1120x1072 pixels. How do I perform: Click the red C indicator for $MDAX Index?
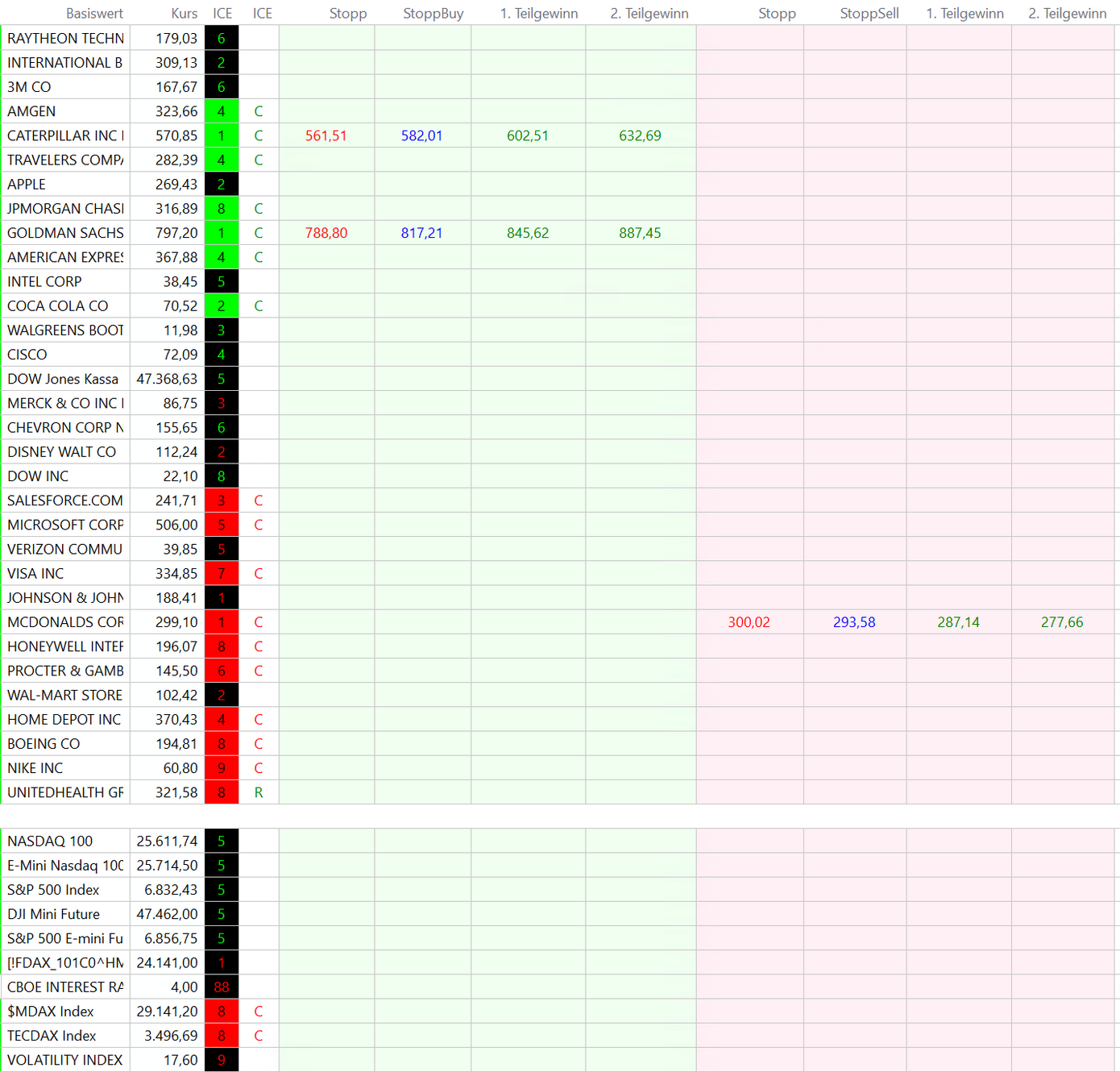(x=259, y=1012)
